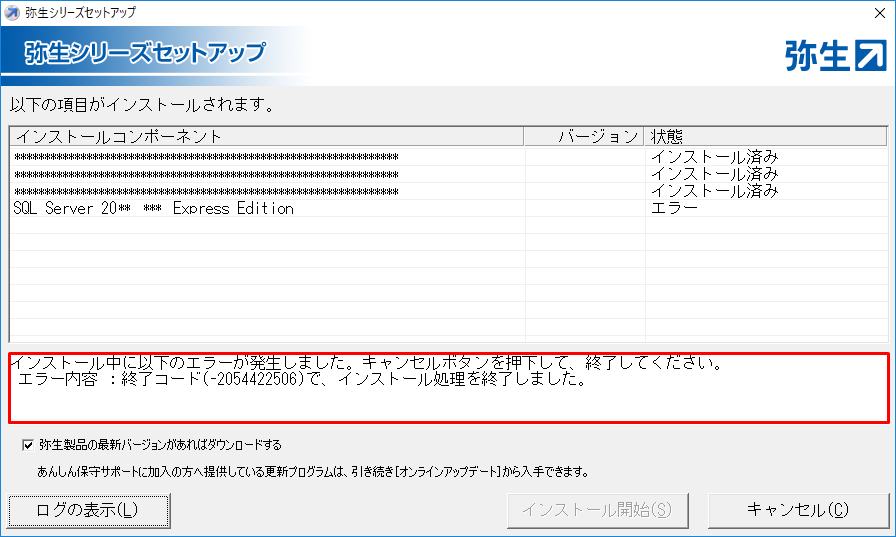This screenshot has width=896, height=537.
Task: Click the Yayoi app icon in title bar
Action: click(11, 12)
